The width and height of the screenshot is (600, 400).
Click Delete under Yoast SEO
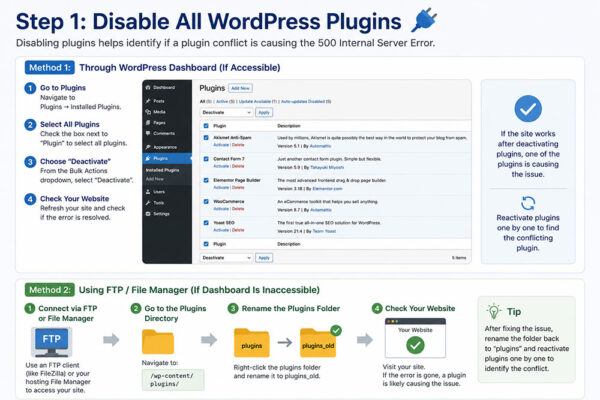[238, 230]
